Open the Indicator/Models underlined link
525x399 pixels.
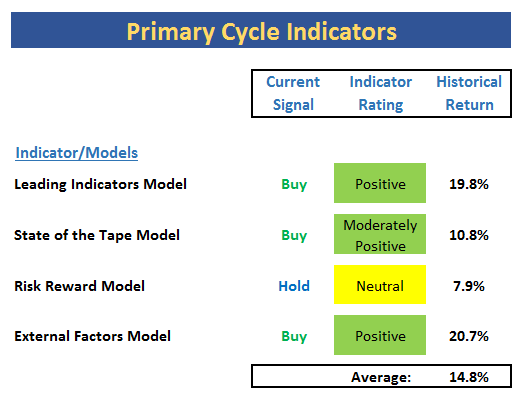[77, 153]
